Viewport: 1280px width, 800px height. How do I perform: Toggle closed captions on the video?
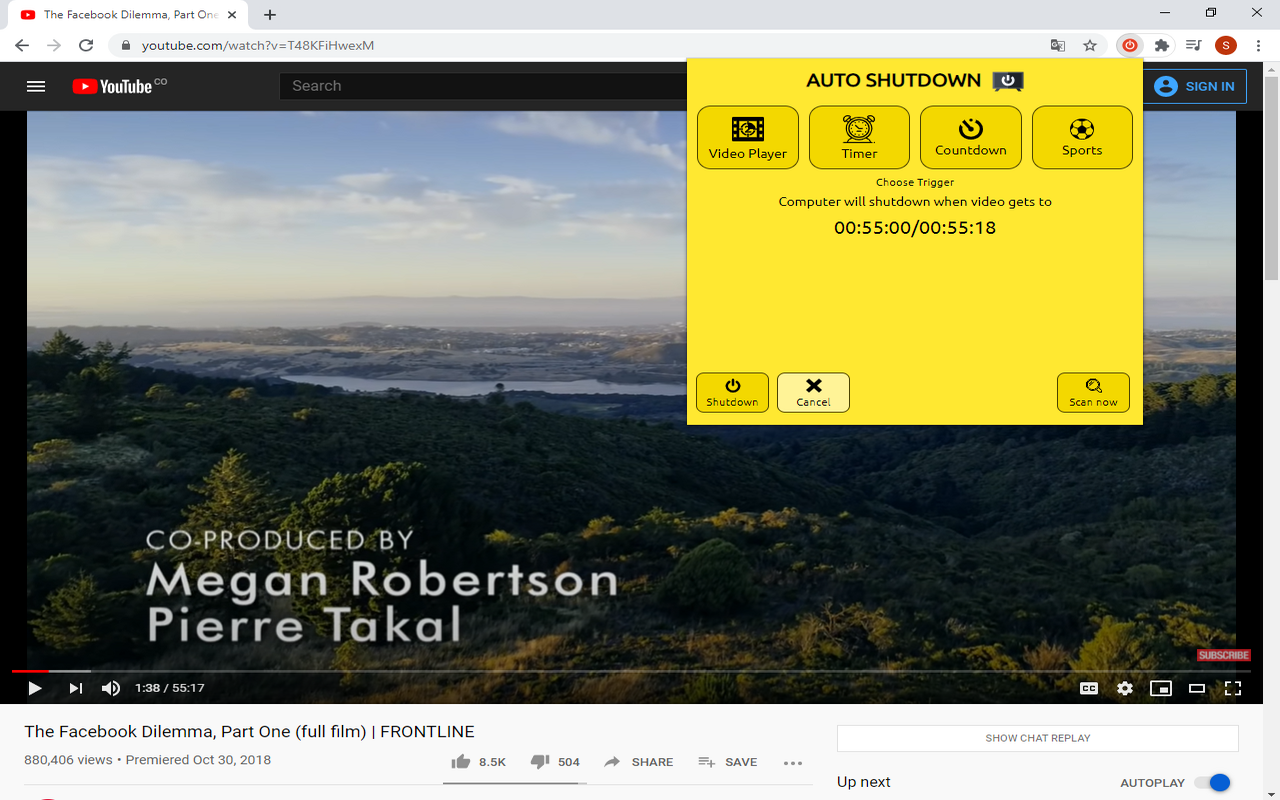coord(1089,688)
